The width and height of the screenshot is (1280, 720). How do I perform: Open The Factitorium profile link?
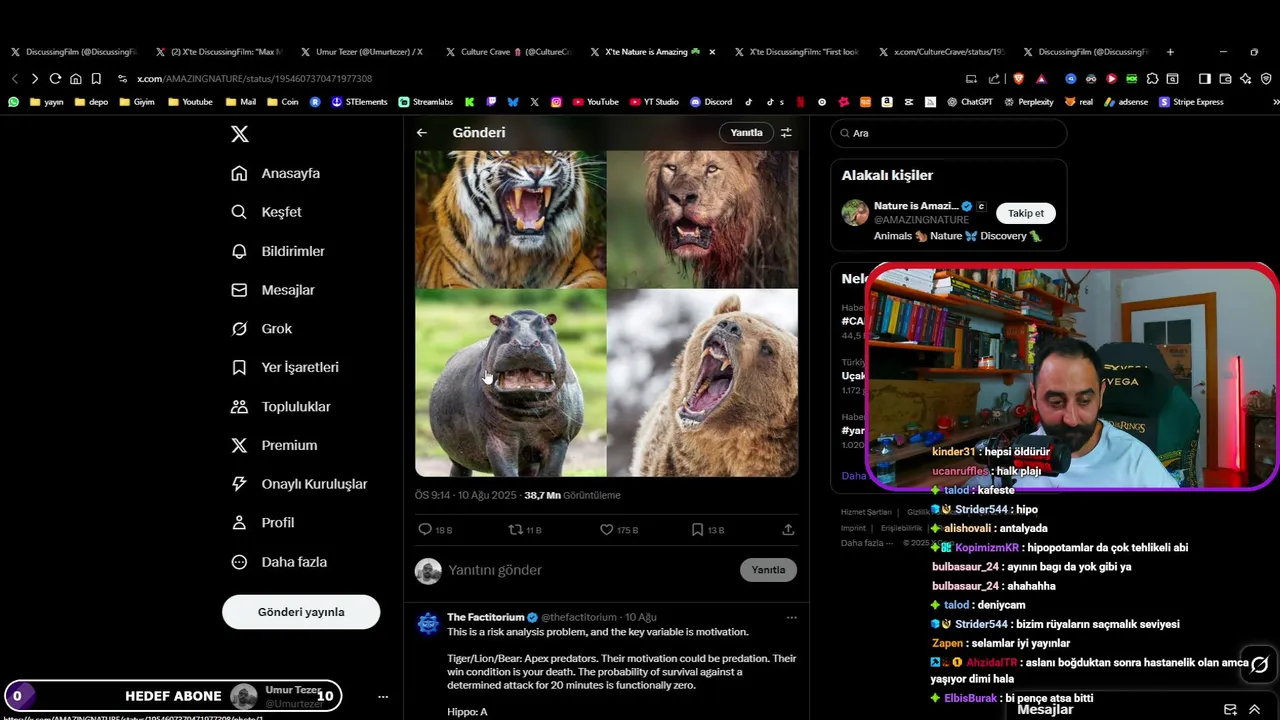tap(485, 617)
